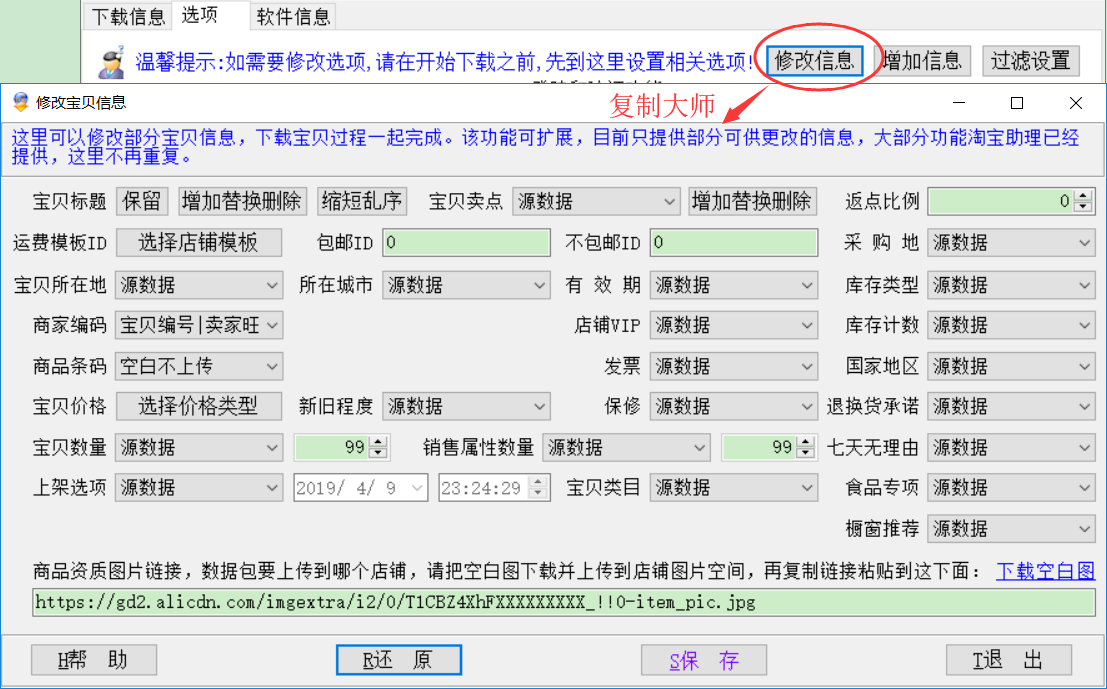Decrease the 宝贝数量 spinner value
Image resolution: width=1107 pixels, height=689 pixels.
pyautogui.click(x=378, y=453)
